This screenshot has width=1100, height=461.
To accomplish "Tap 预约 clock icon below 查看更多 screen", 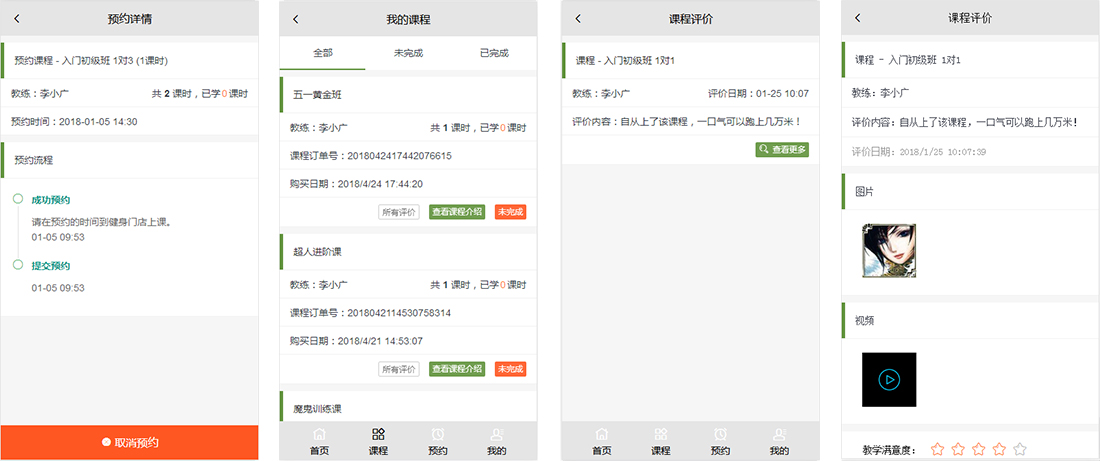I will [720, 441].
